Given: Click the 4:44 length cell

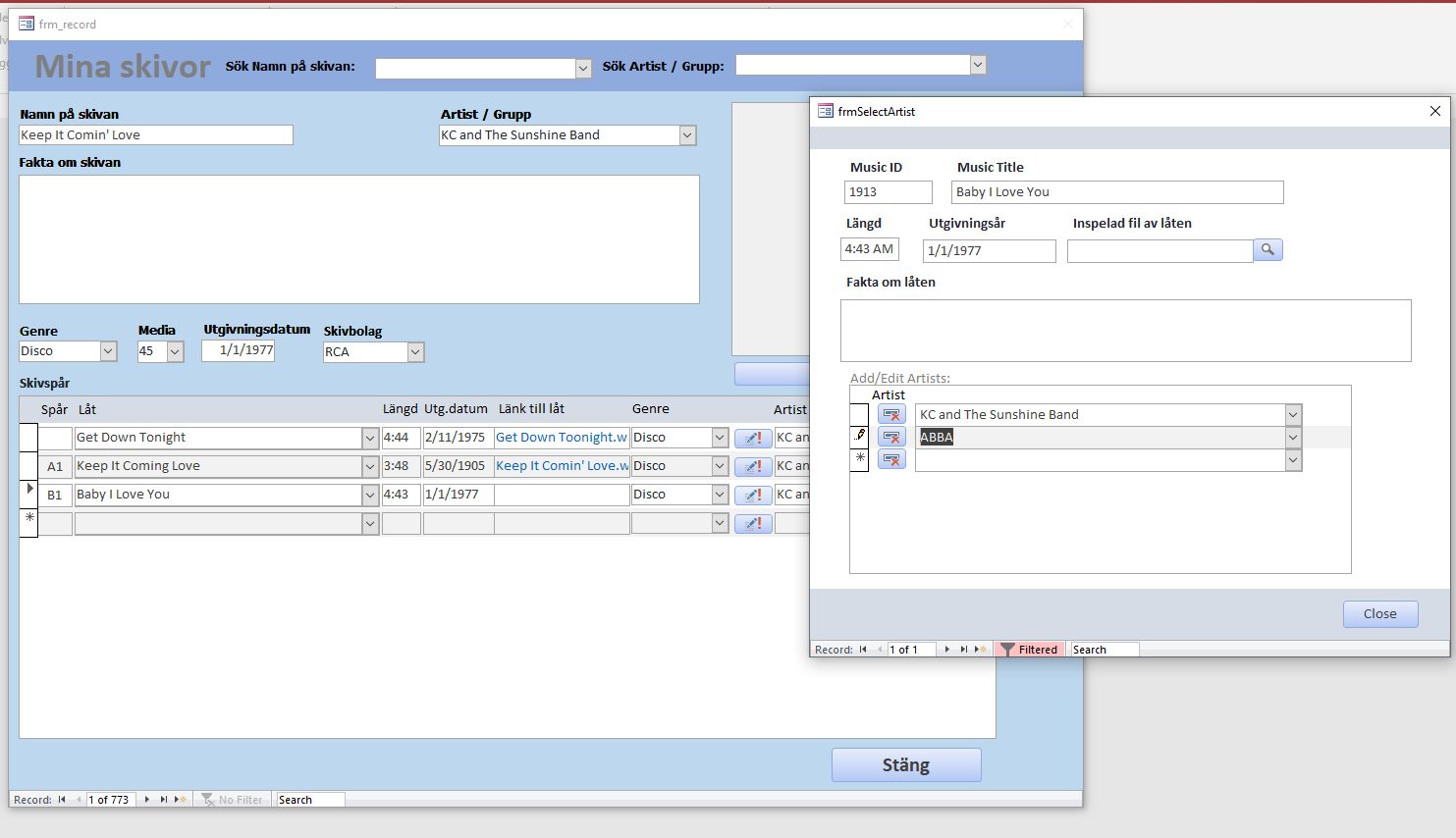Looking at the screenshot, I should [402, 438].
